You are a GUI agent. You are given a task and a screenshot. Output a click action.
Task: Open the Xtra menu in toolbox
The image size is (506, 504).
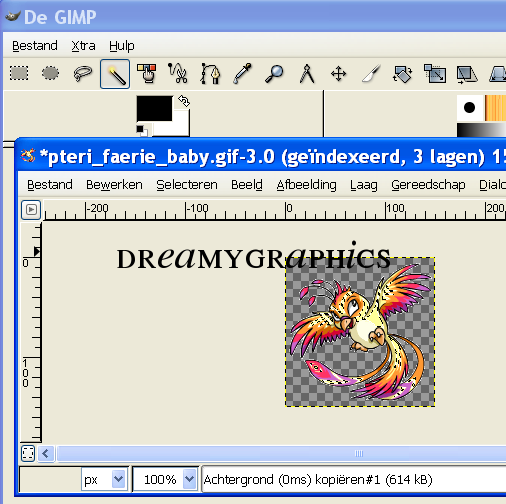coord(83,46)
